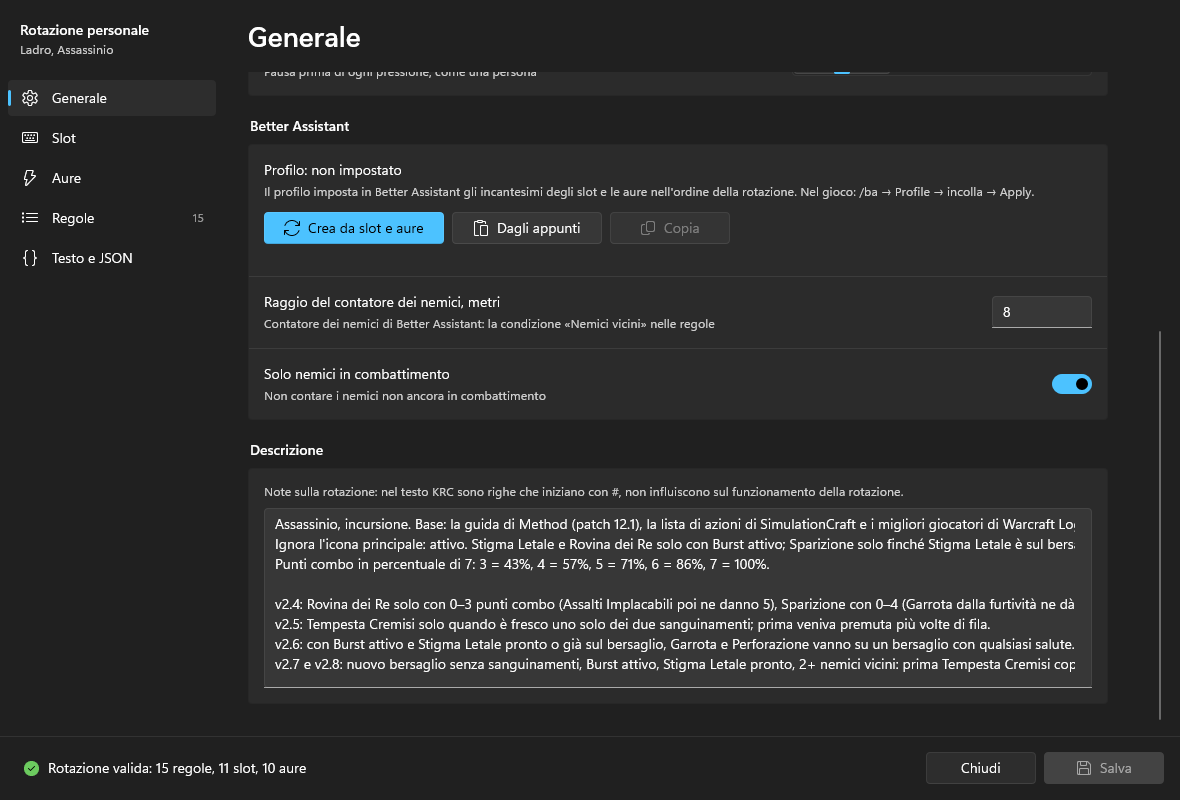Viewport: 1180px width, 800px height.
Task: Click the Rotazione personale title
Action: tap(84, 30)
